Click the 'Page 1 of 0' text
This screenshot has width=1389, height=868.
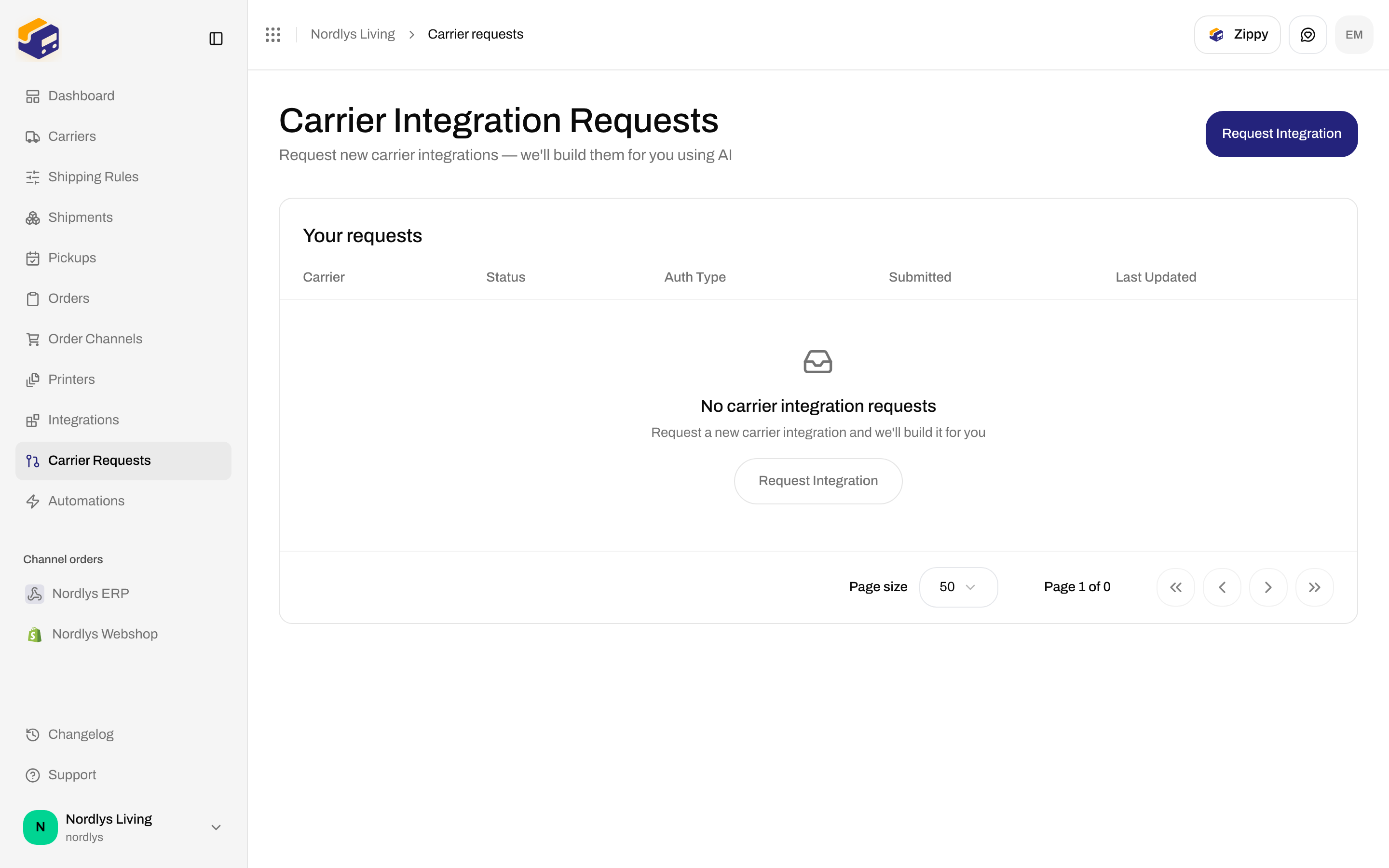click(1077, 587)
